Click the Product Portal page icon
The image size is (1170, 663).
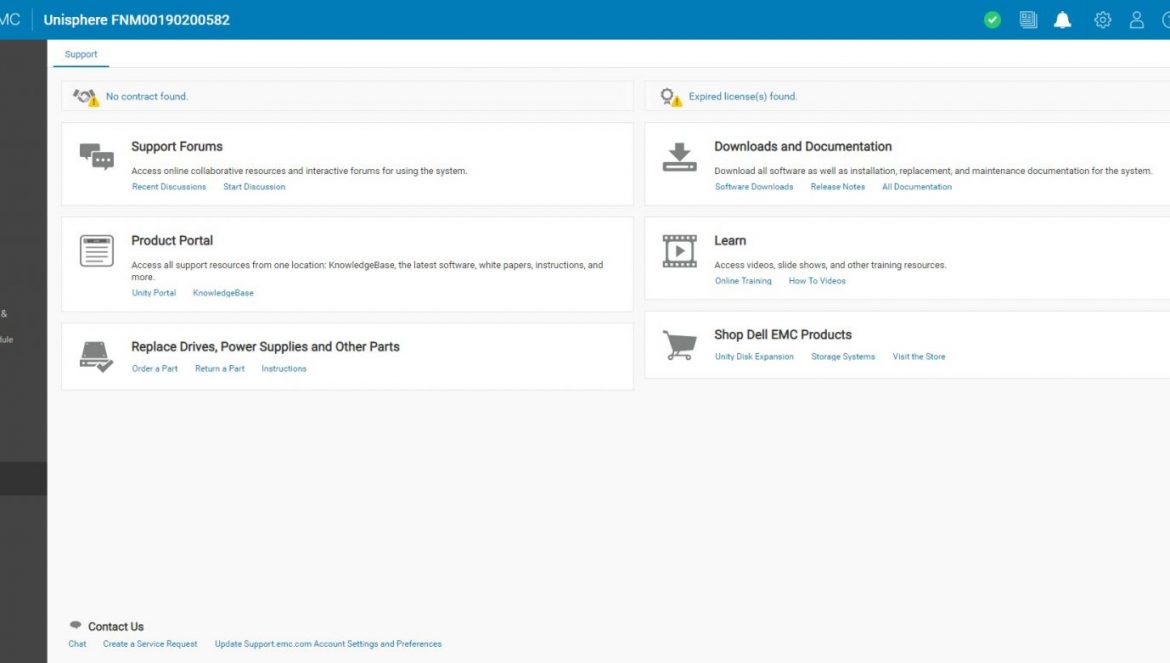pyautogui.click(x=97, y=251)
